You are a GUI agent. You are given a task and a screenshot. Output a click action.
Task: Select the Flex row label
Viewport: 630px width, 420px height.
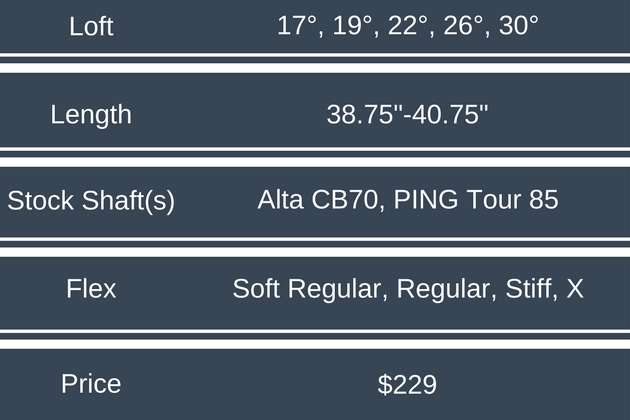(x=91, y=290)
